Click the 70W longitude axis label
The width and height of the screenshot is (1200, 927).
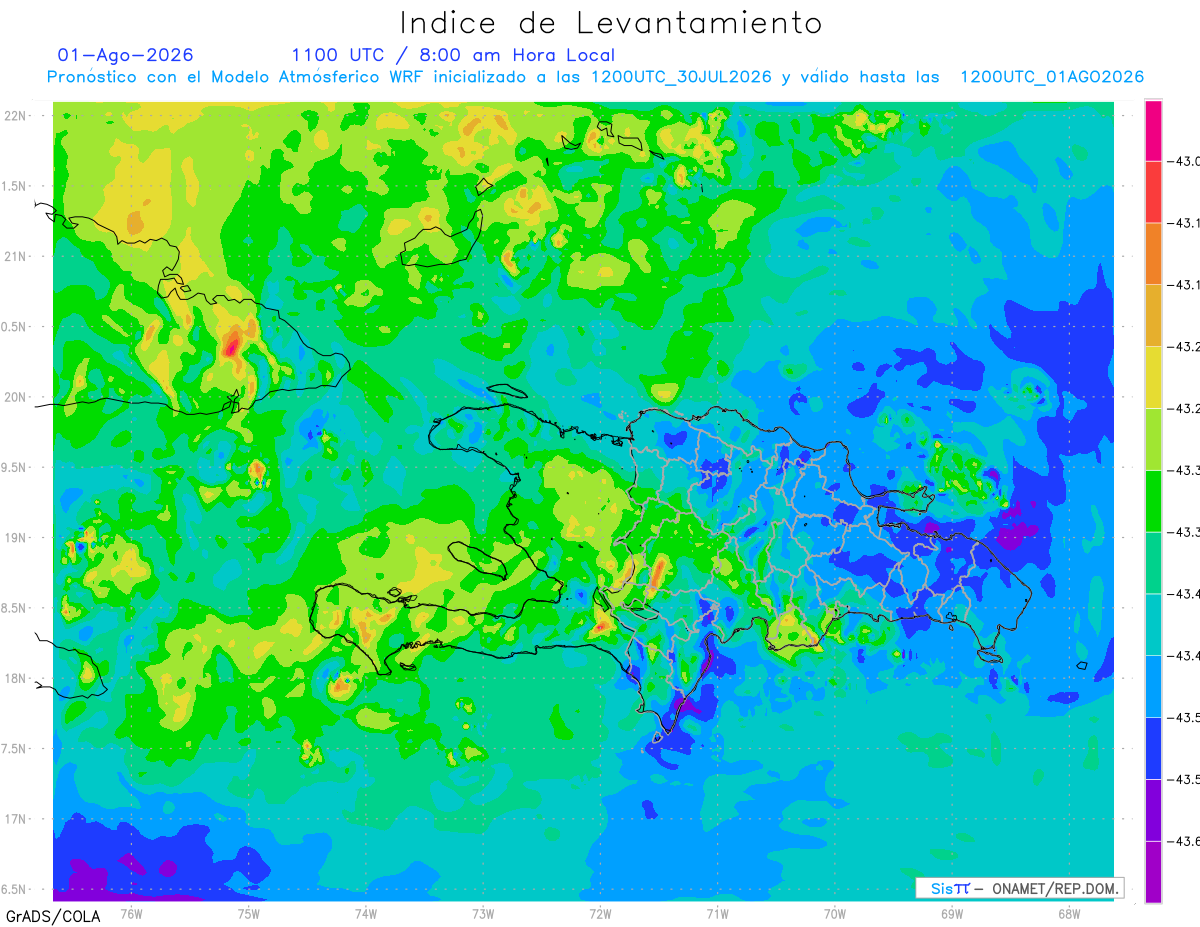tap(835, 913)
